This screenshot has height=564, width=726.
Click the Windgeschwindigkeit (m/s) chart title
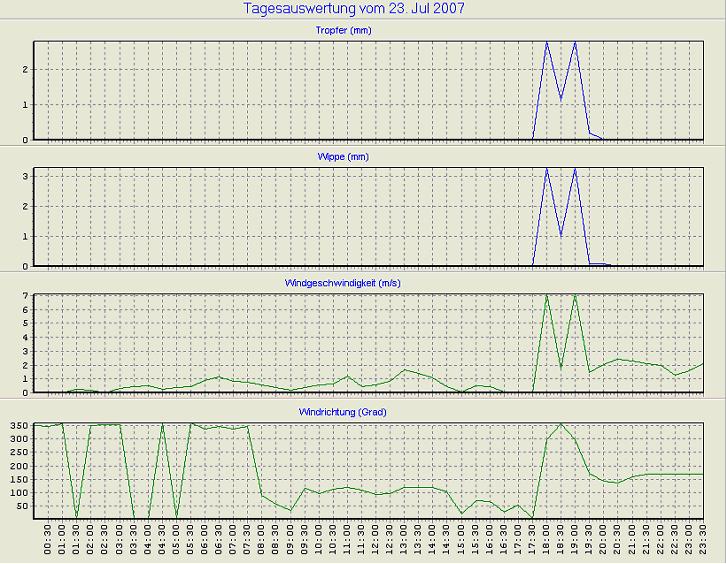[368, 284]
